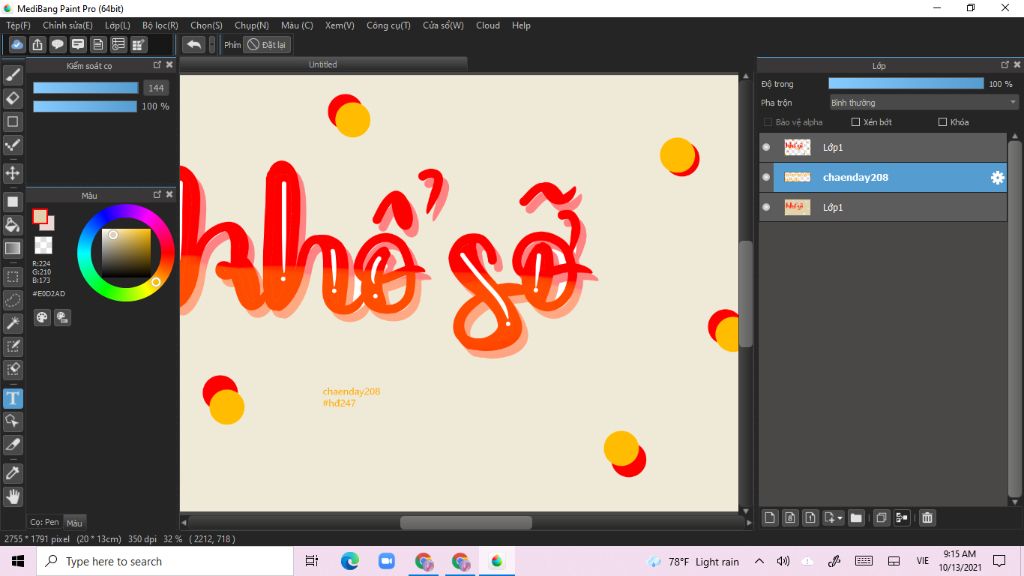
Task: Click the merge layers icon
Action: (x=902, y=518)
